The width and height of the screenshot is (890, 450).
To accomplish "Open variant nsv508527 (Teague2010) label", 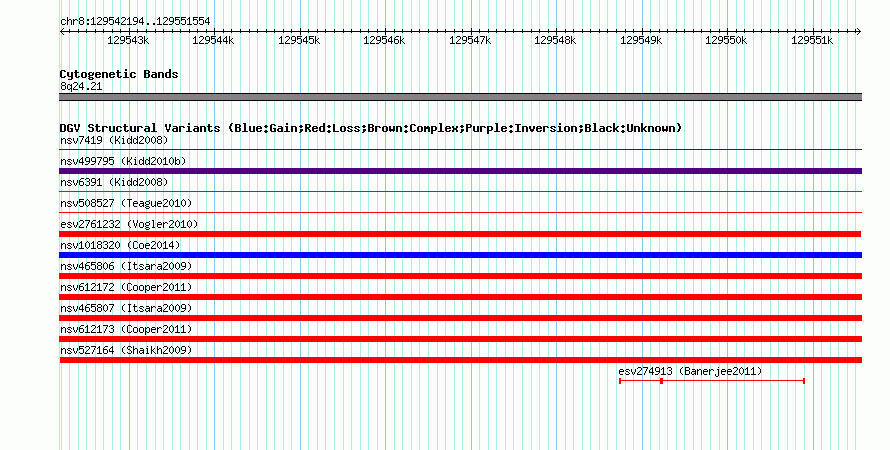I will [126, 203].
